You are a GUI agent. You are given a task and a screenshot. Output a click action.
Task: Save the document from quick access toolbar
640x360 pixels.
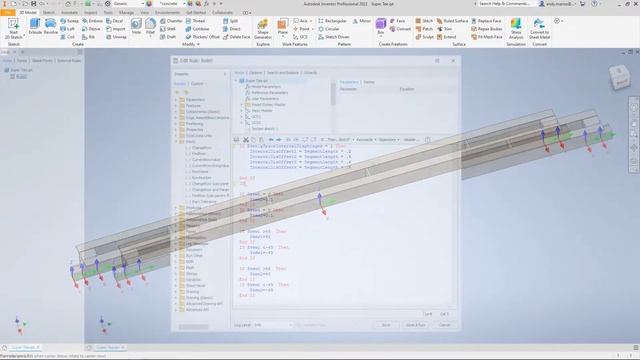tap(33, 4)
